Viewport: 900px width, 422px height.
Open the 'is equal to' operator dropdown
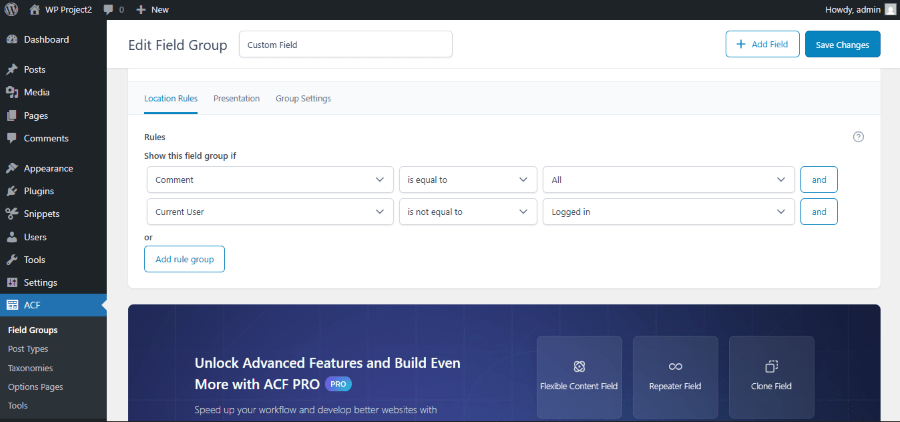click(x=467, y=180)
